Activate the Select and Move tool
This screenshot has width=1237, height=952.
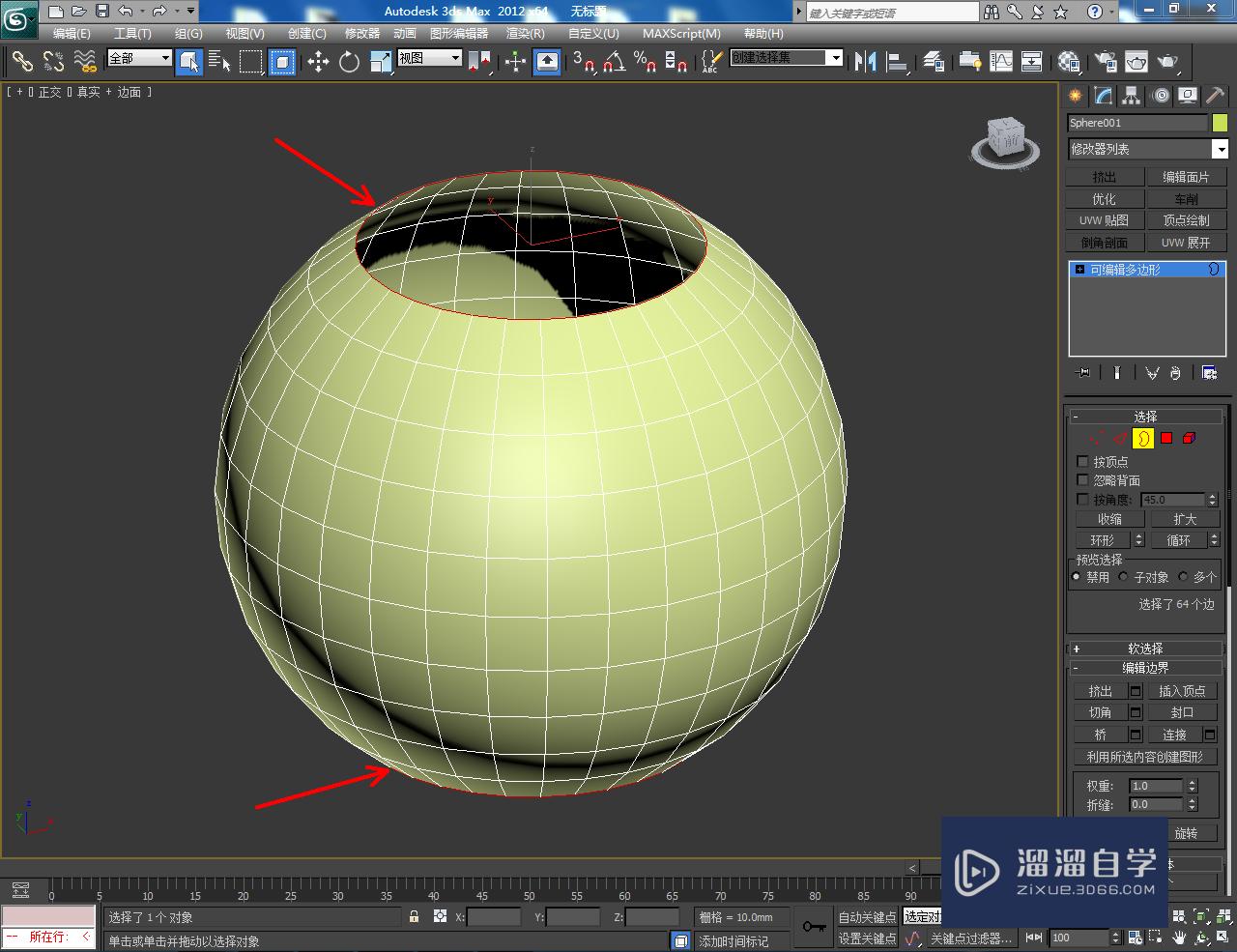(x=318, y=62)
